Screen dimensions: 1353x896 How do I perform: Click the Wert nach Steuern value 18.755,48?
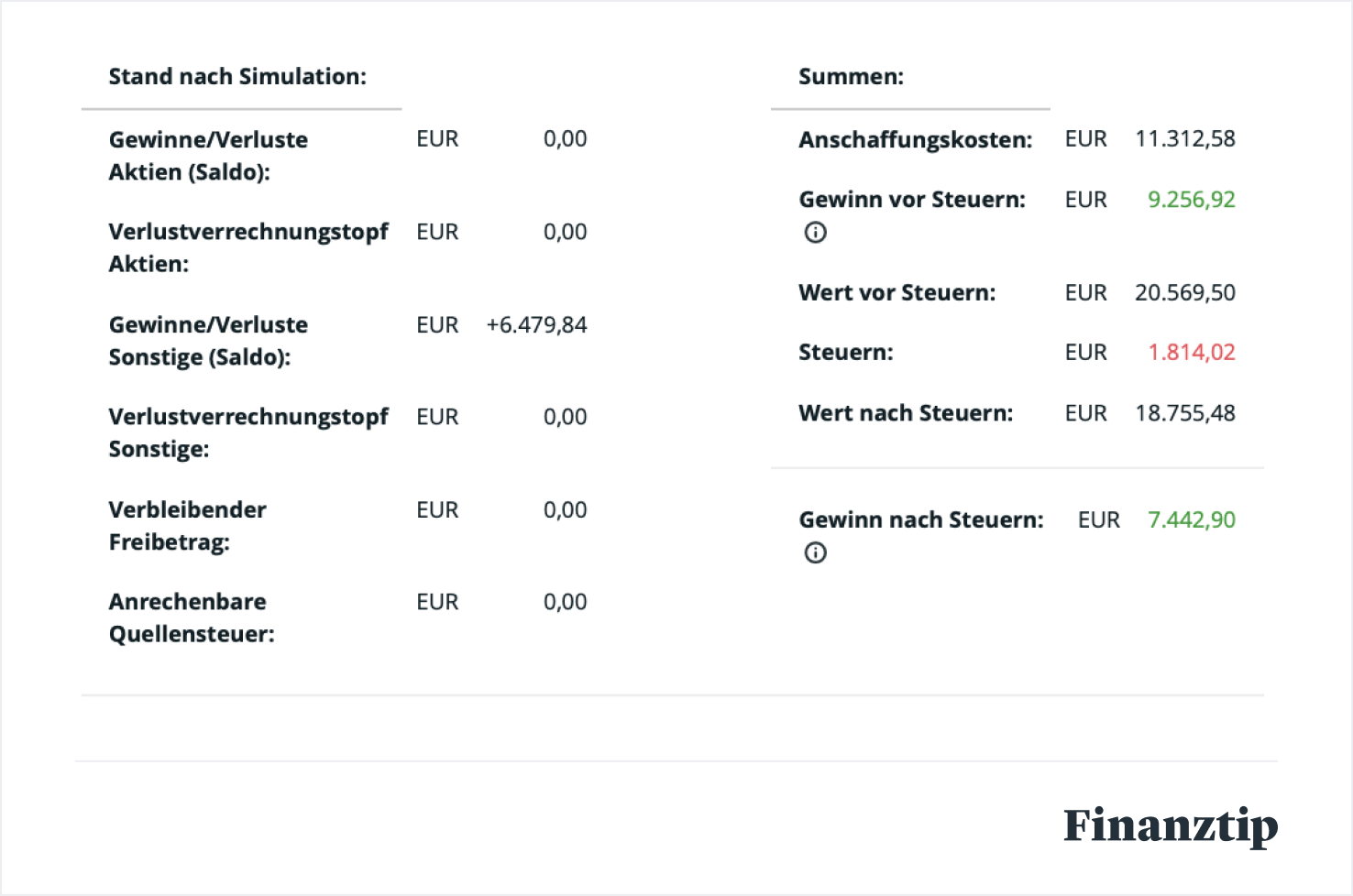tap(1184, 413)
